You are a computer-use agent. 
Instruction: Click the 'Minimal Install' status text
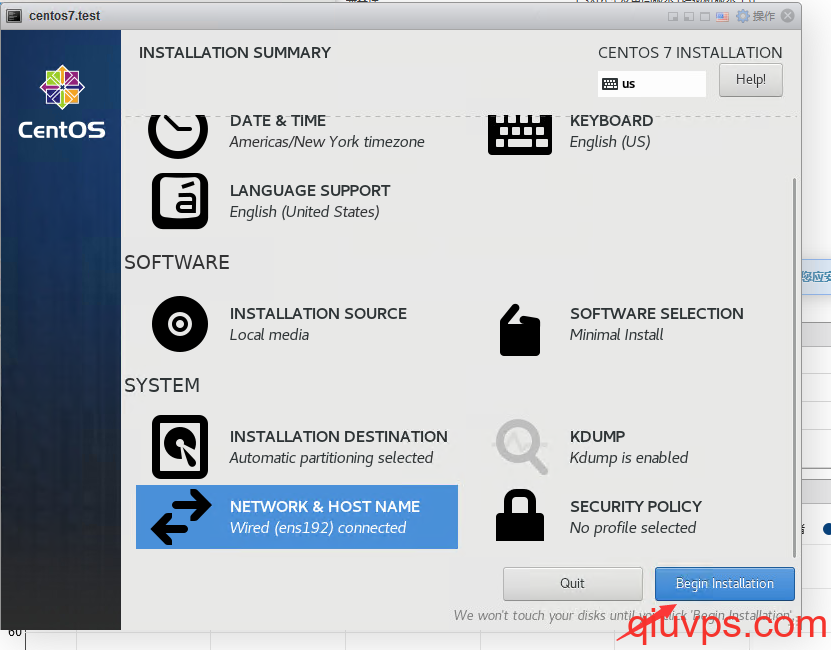(x=616, y=335)
